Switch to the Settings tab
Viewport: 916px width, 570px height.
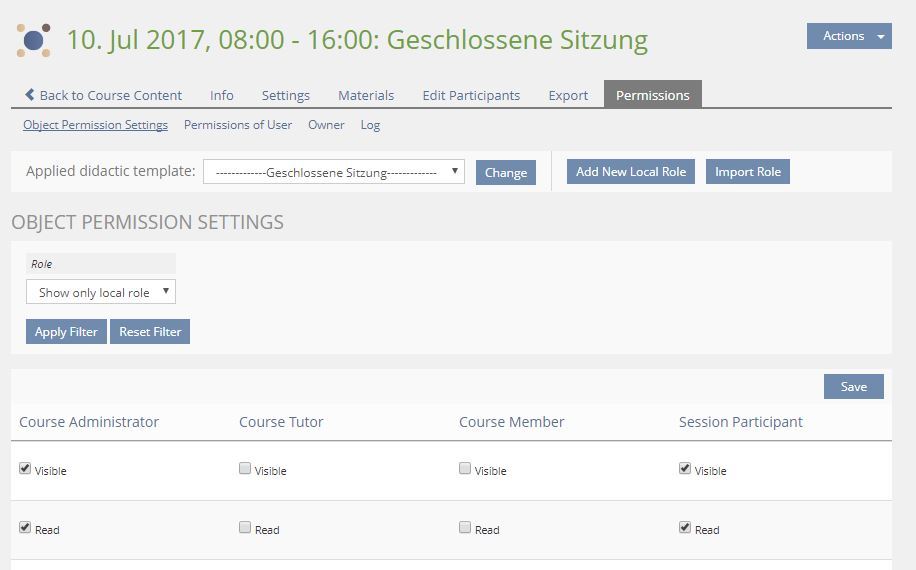point(285,95)
